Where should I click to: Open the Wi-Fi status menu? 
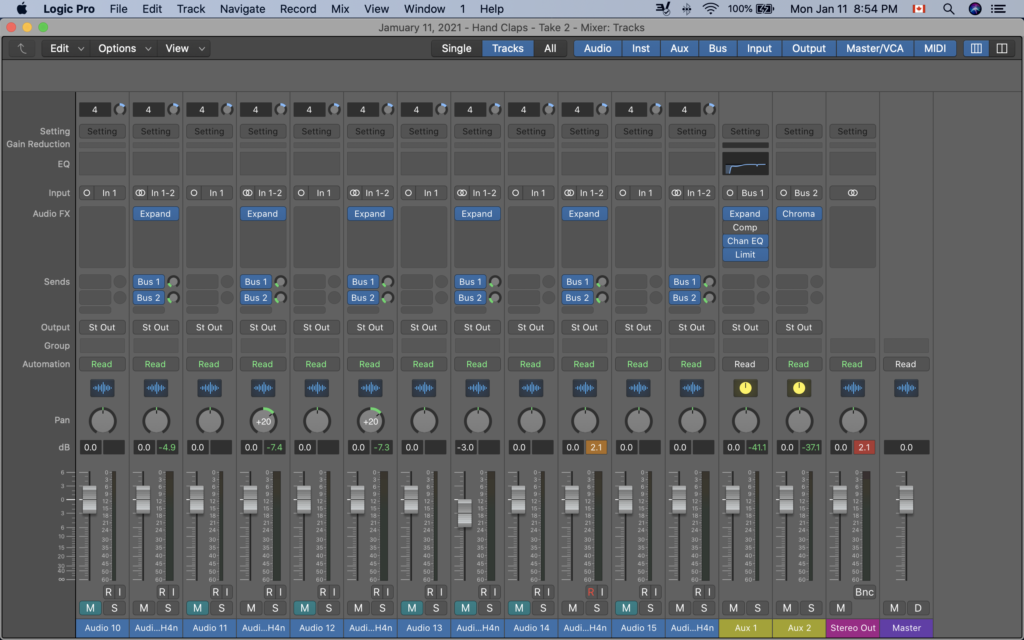(x=710, y=8)
